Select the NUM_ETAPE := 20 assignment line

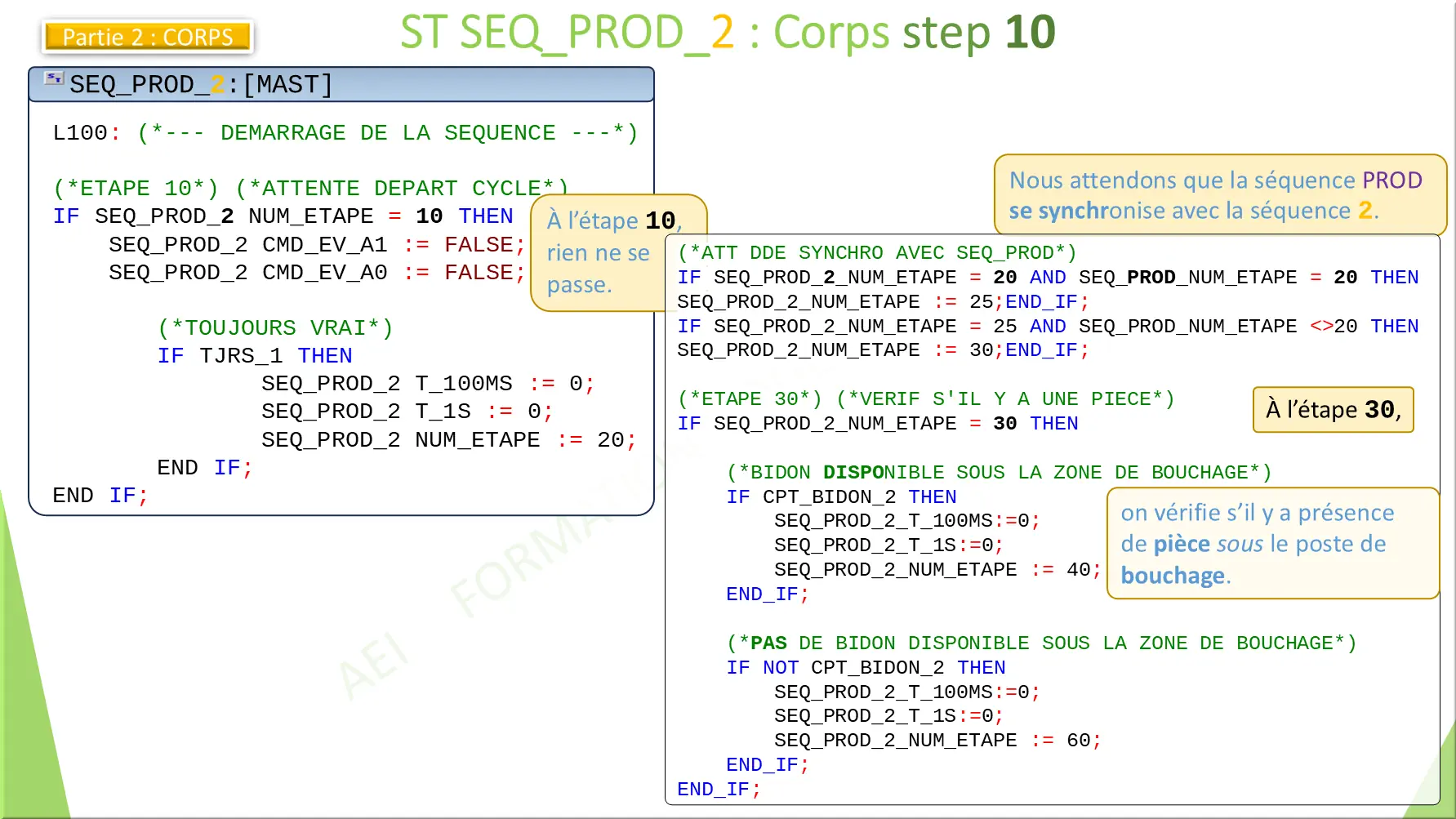[x=447, y=439]
